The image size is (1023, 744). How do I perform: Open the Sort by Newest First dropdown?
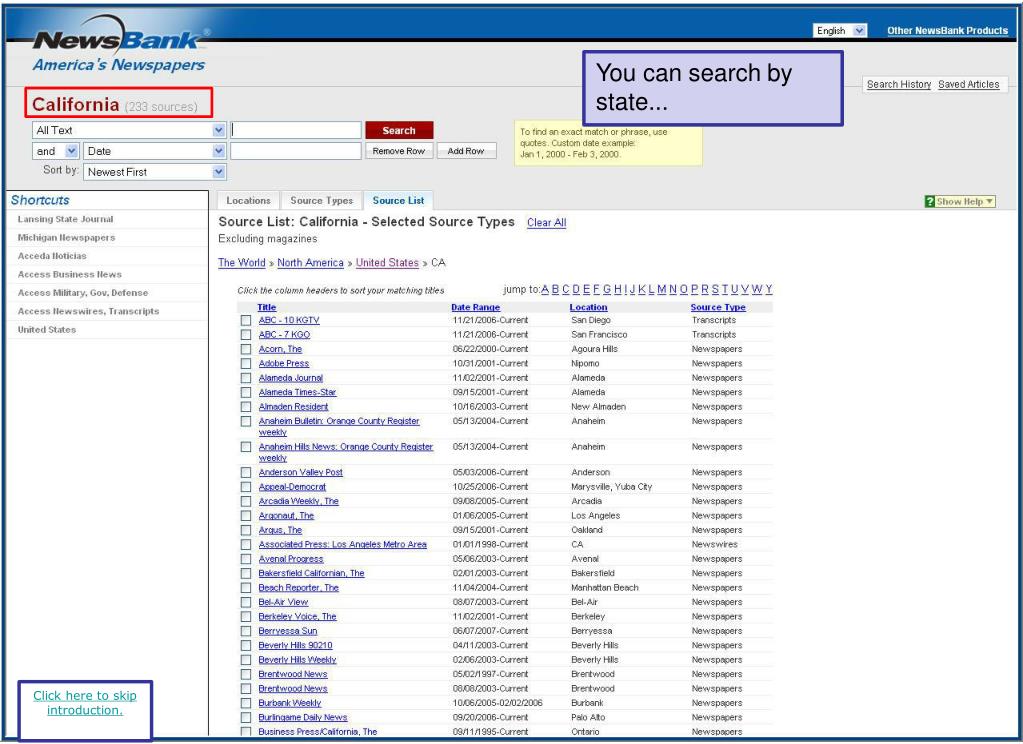154,172
